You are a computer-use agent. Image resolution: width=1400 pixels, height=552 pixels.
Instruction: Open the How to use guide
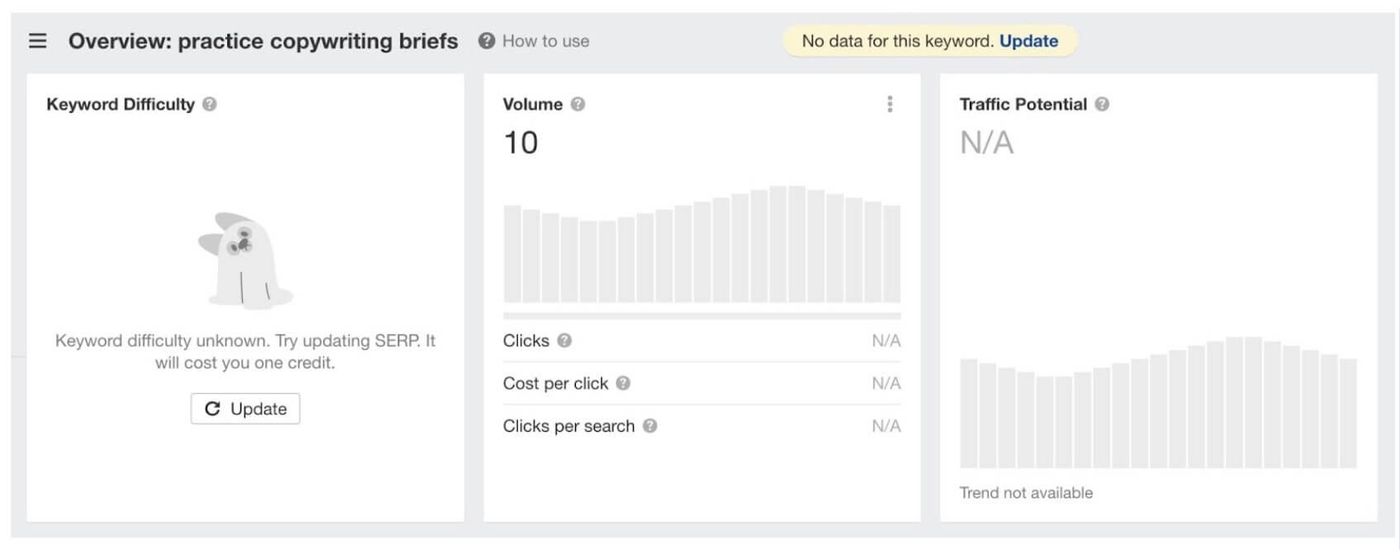pos(534,41)
